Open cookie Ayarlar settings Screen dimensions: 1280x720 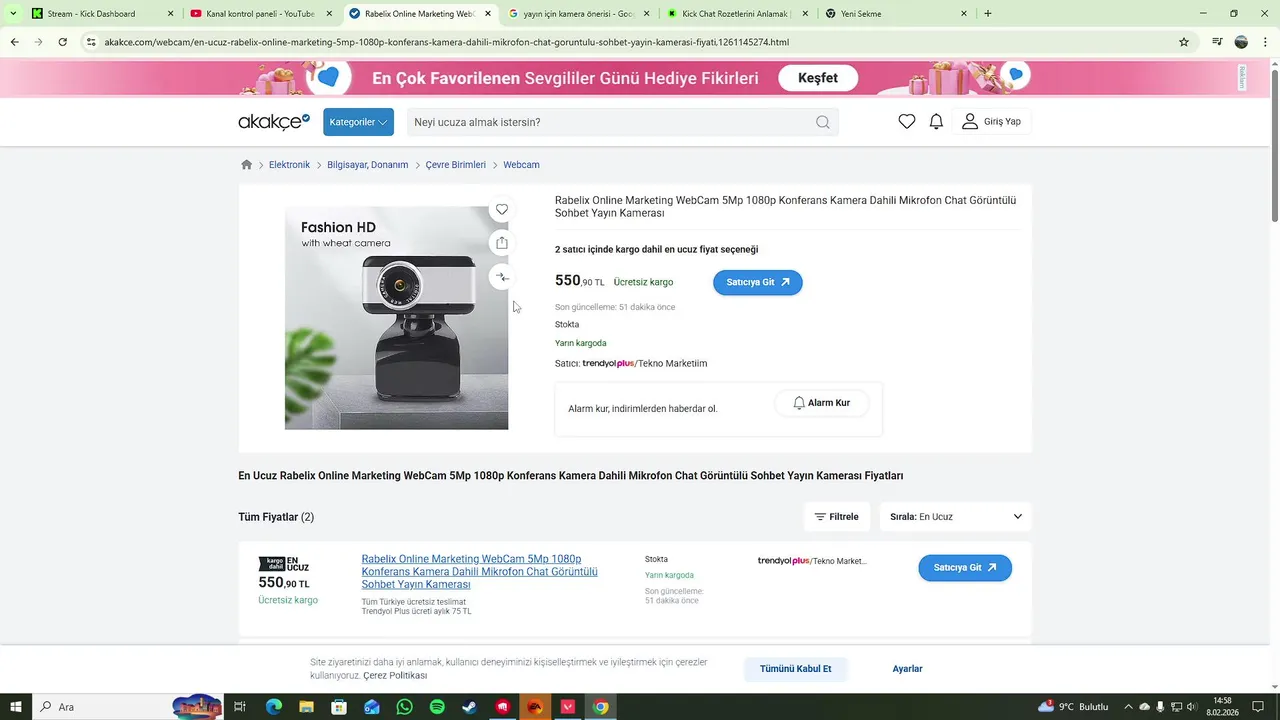pyautogui.click(x=907, y=669)
